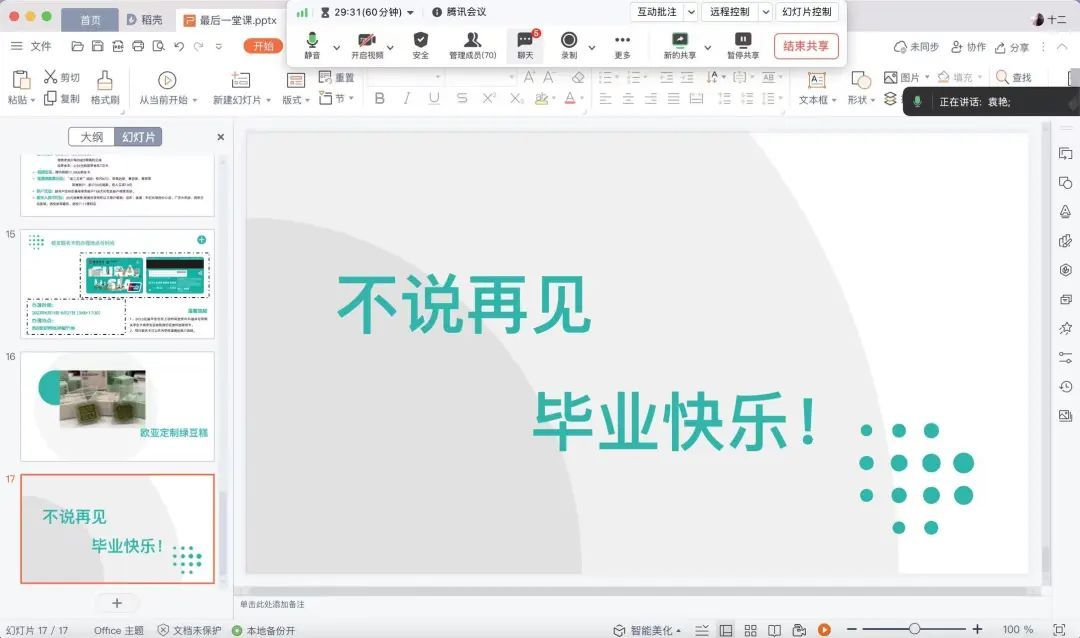The height and width of the screenshot is (638, 1080).
Task: Click the 结束共享 end sharing button
Action: click(x=806, y=46)
